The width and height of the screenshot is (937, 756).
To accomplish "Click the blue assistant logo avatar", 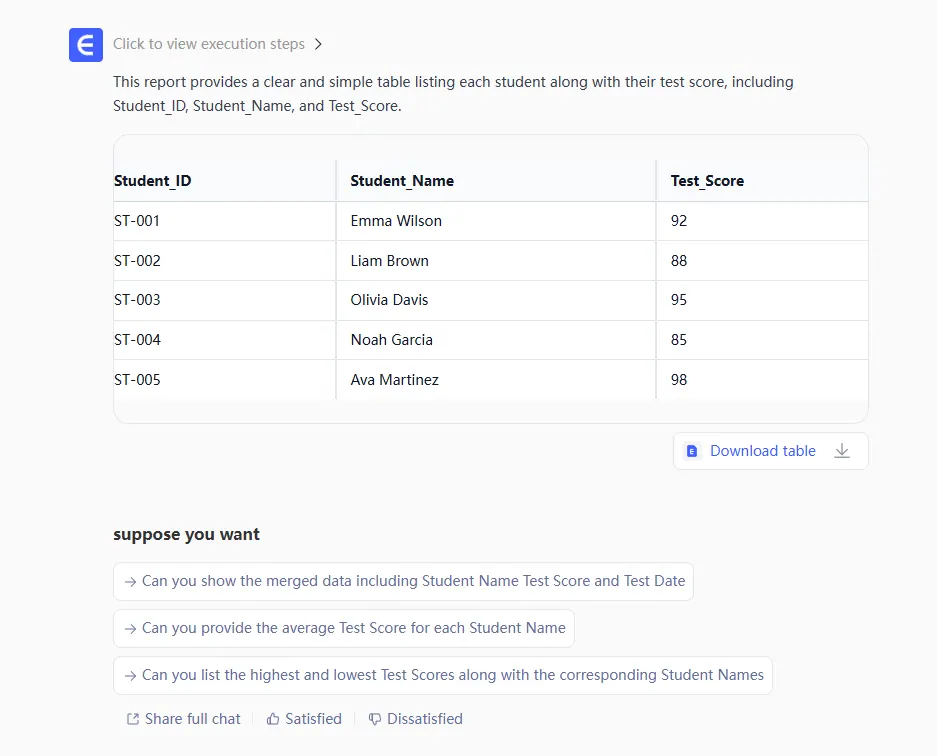I will [x=86, y=45].
